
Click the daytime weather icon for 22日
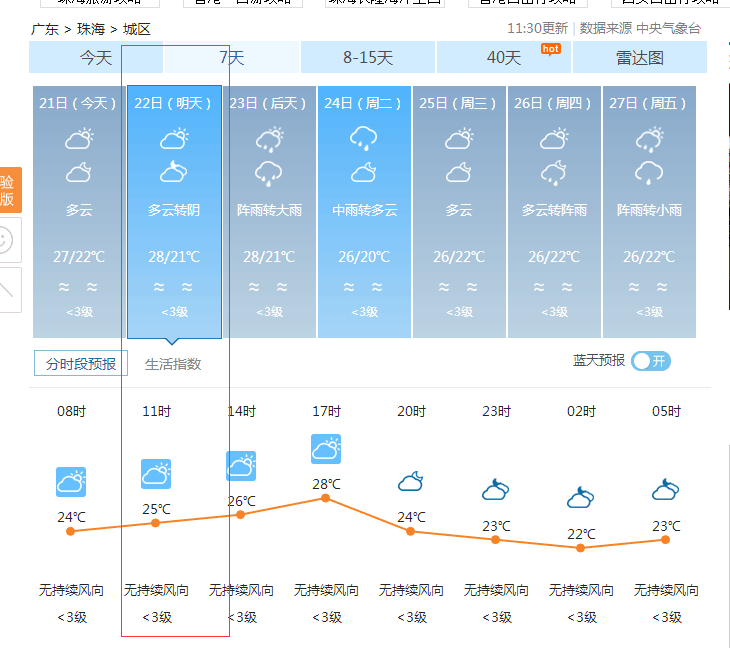[x=174, y=138]
